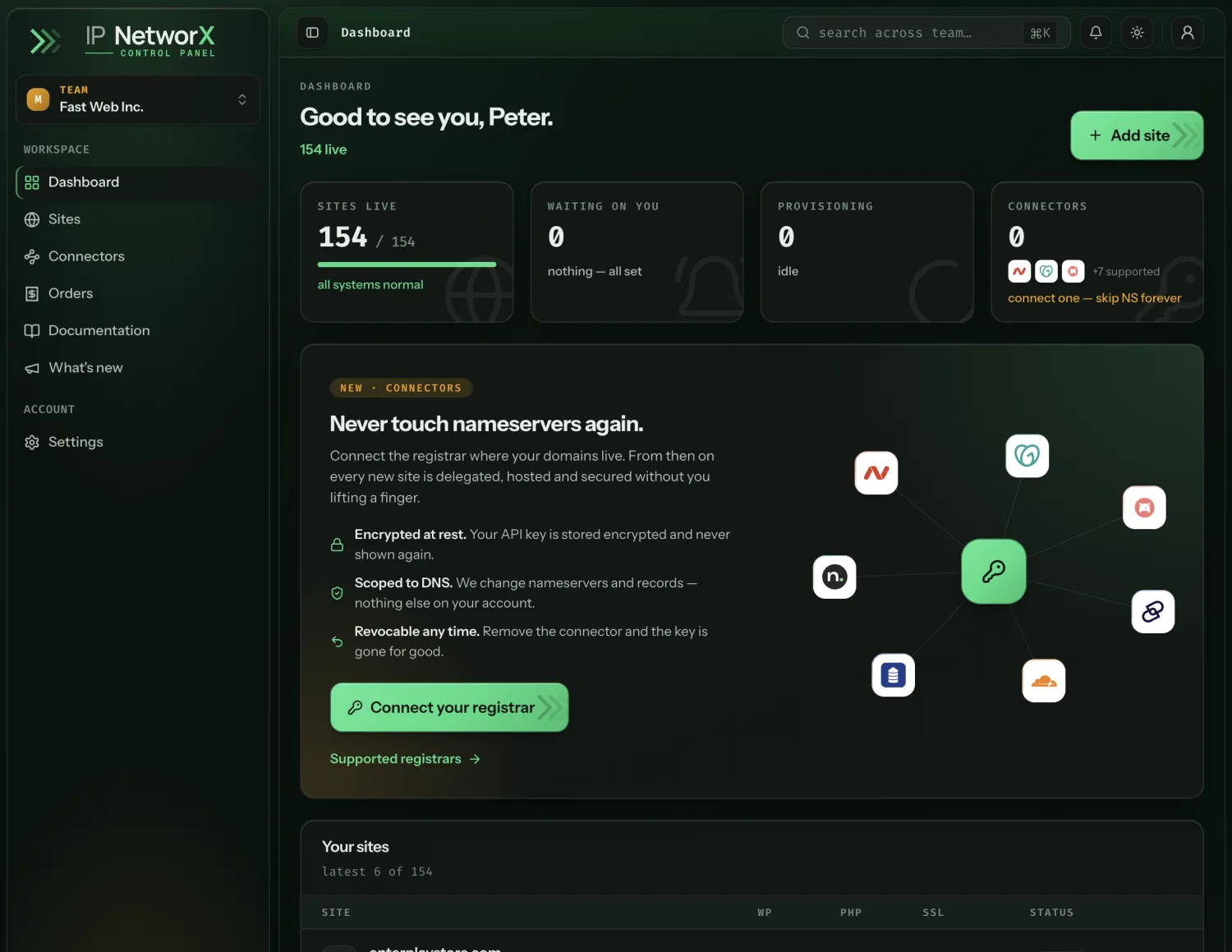Click 'latest 6 of 154' text
The image size is (1232, 952).
click(x=377, y=872)
